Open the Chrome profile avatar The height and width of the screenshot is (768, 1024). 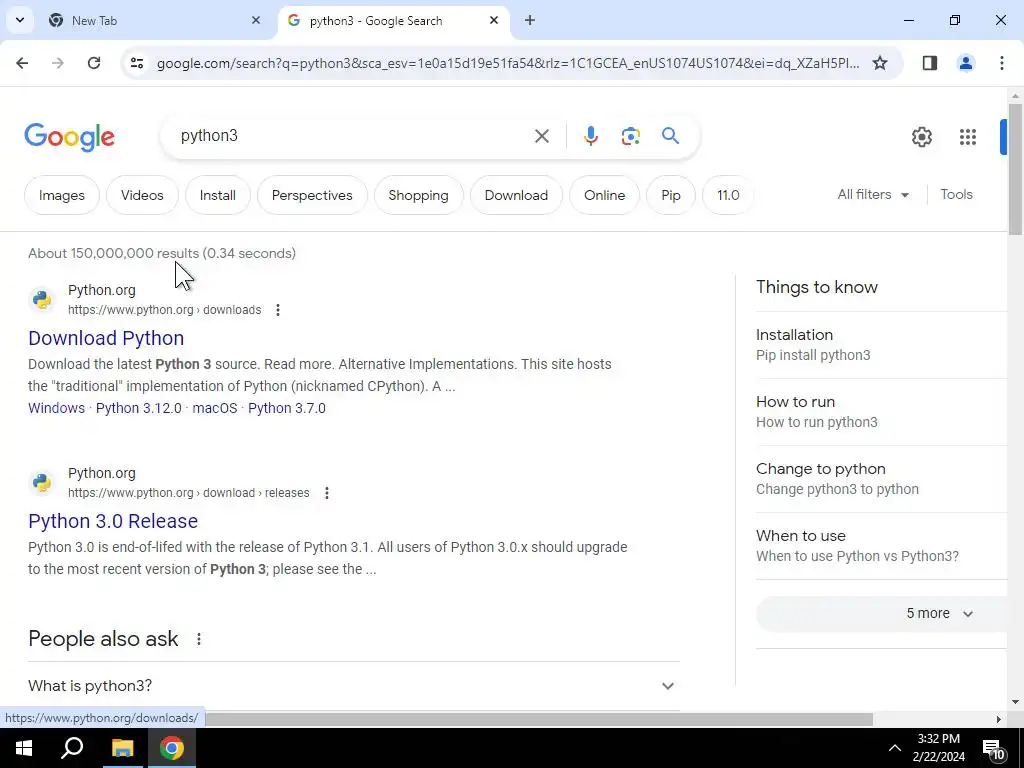pos(965,63)
